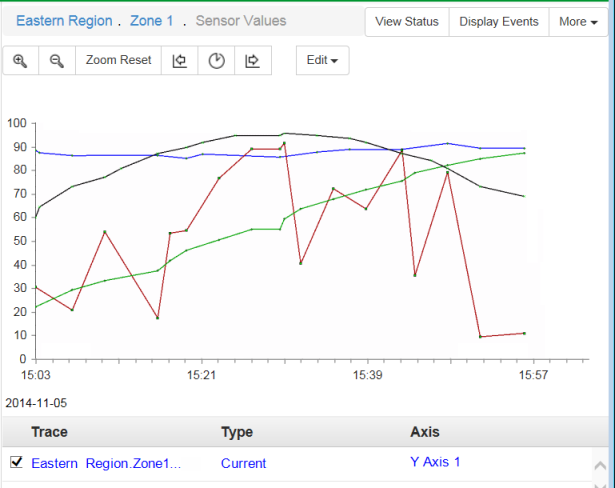The image size is (615, 488).
Task: Click the Current type link
Action: coord(243,463)
